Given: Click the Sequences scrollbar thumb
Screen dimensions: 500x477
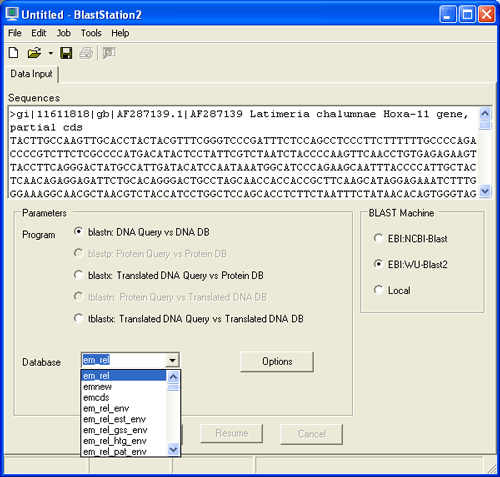Looking at the screenshot, I should (485, 125).
